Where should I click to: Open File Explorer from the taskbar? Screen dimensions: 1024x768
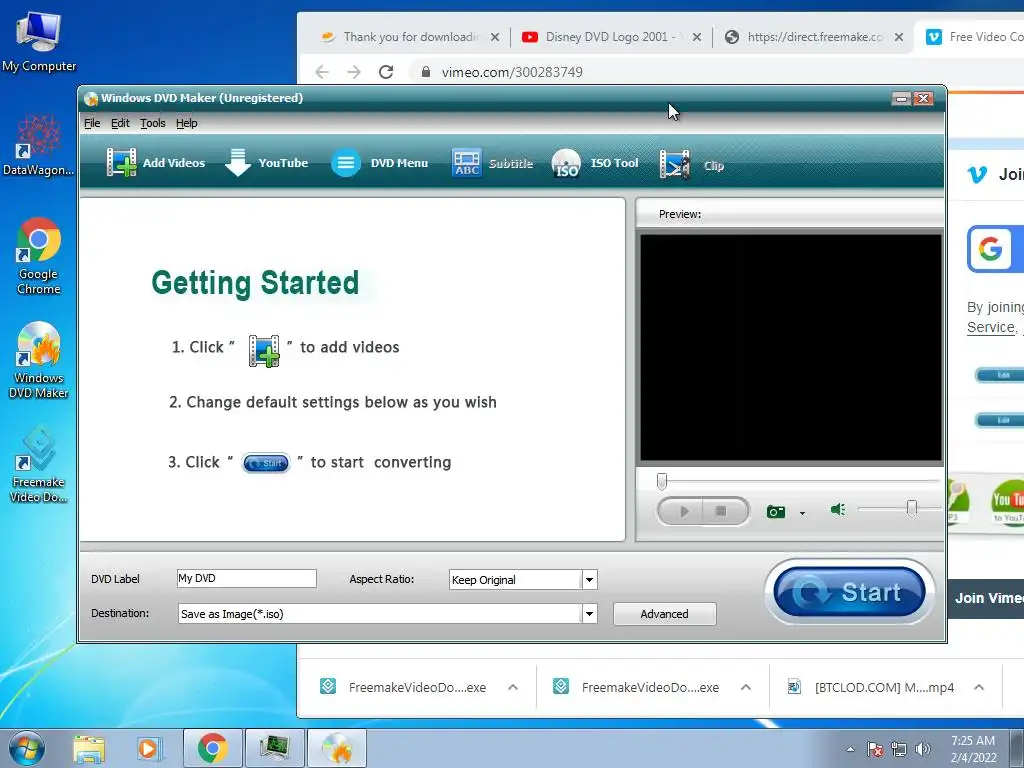89,749
